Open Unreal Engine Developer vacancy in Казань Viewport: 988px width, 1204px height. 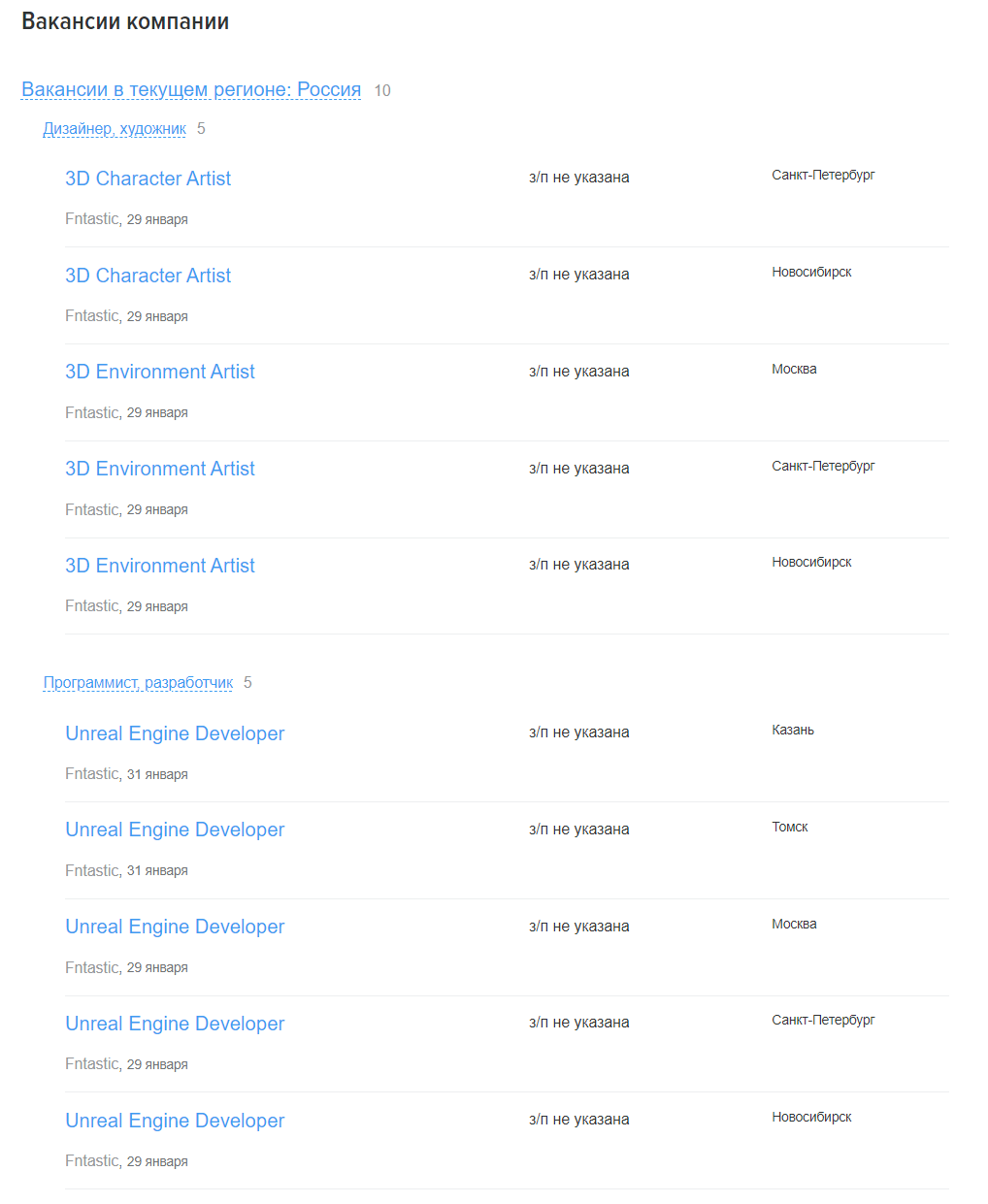click(x=175, y=733)
